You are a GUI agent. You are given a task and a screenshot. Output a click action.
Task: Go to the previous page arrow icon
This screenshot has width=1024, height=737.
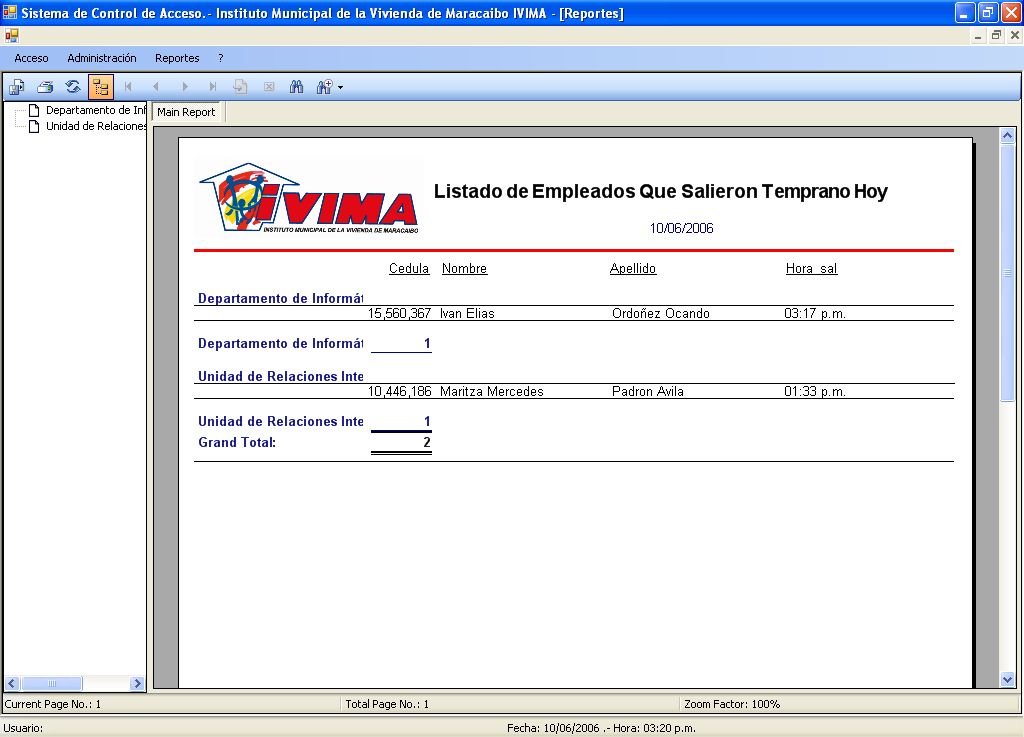[x=156, y=87]
